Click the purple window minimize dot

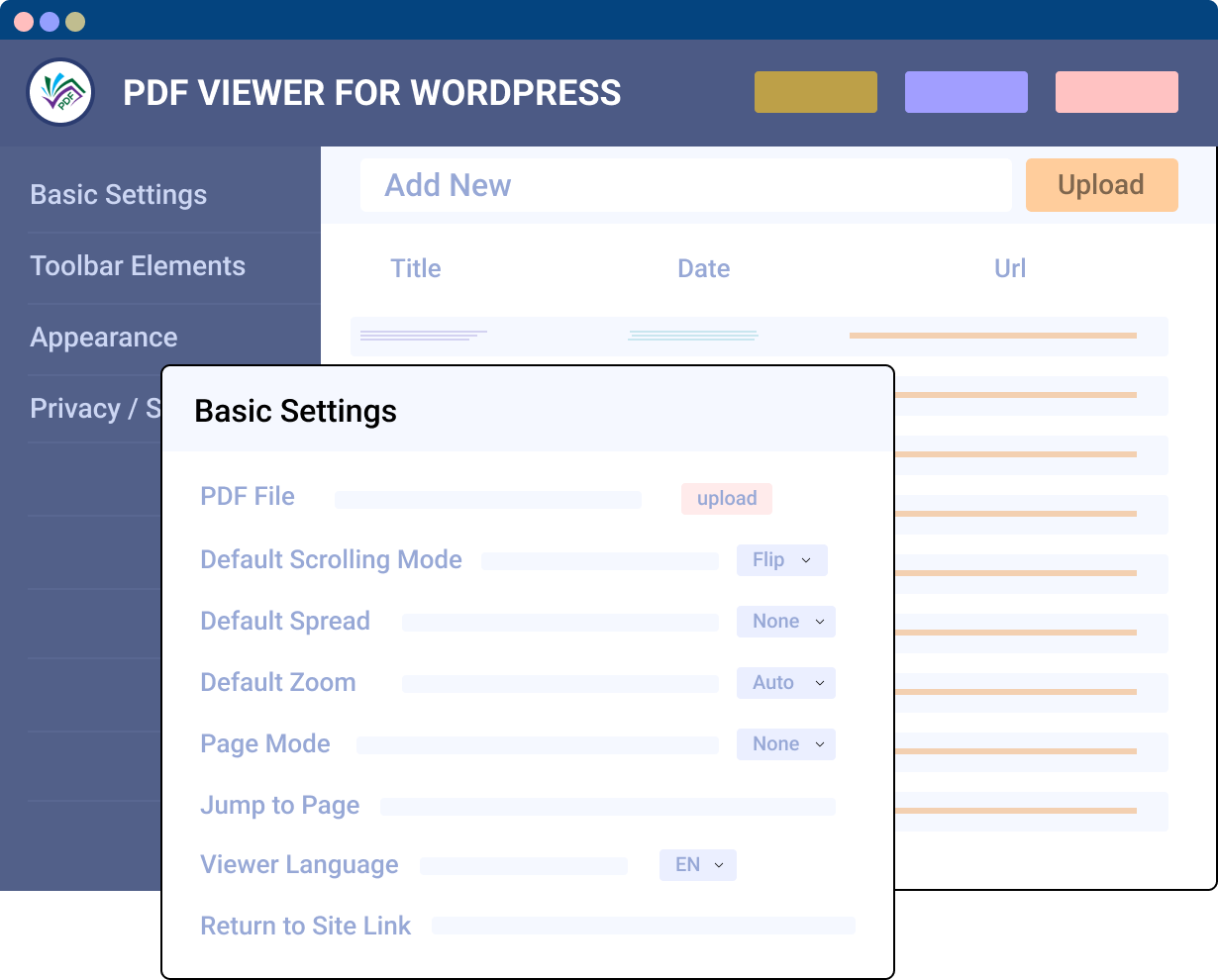click(x=50, y=22)
